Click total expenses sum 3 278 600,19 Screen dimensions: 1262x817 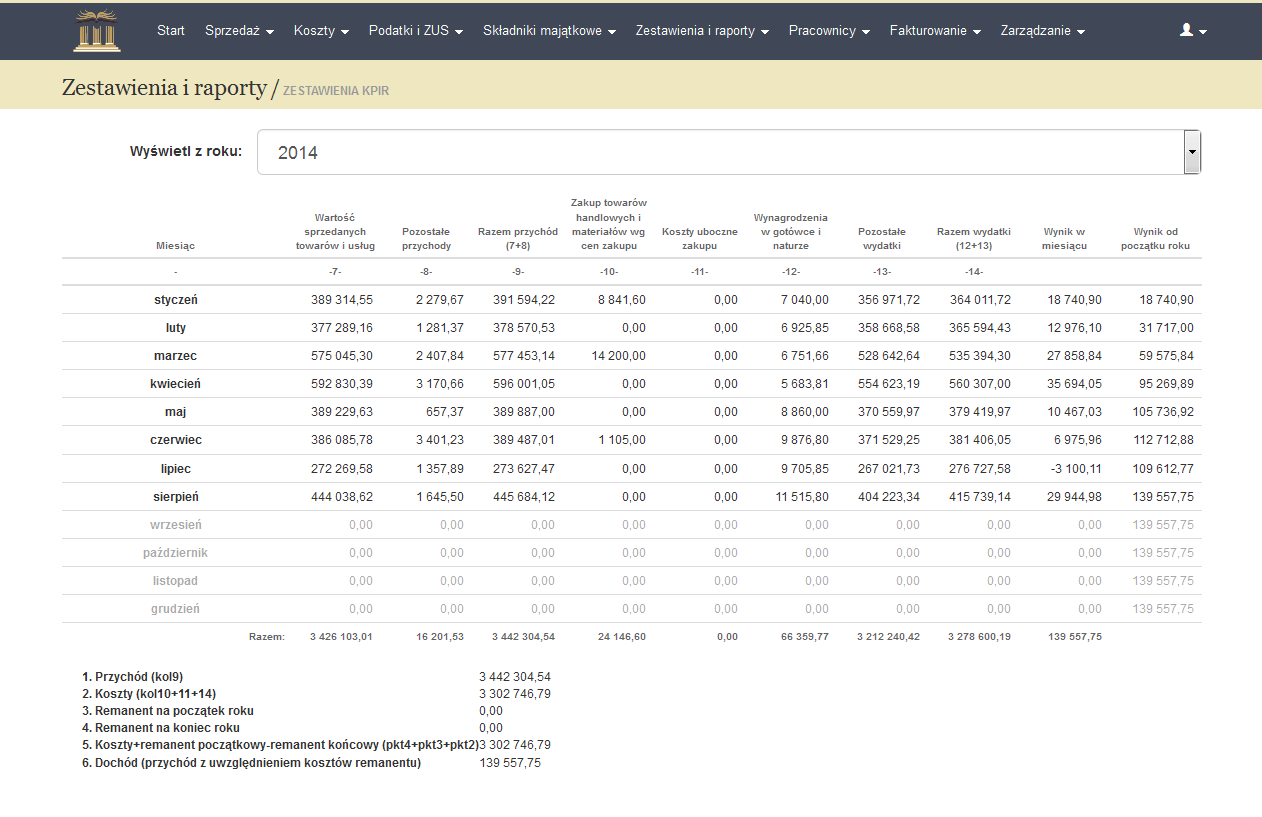[980, 636]
